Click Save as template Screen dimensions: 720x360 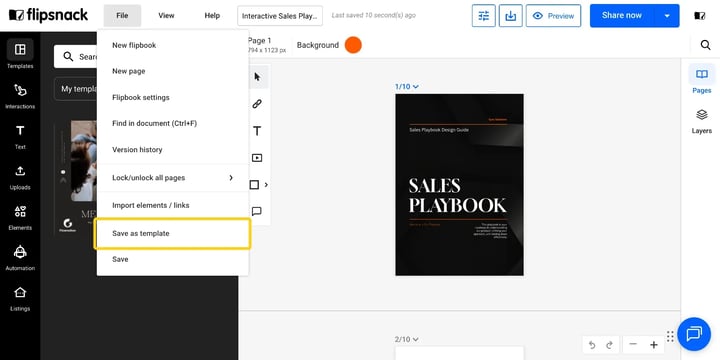pyautogui.click(x=173, y=233)
